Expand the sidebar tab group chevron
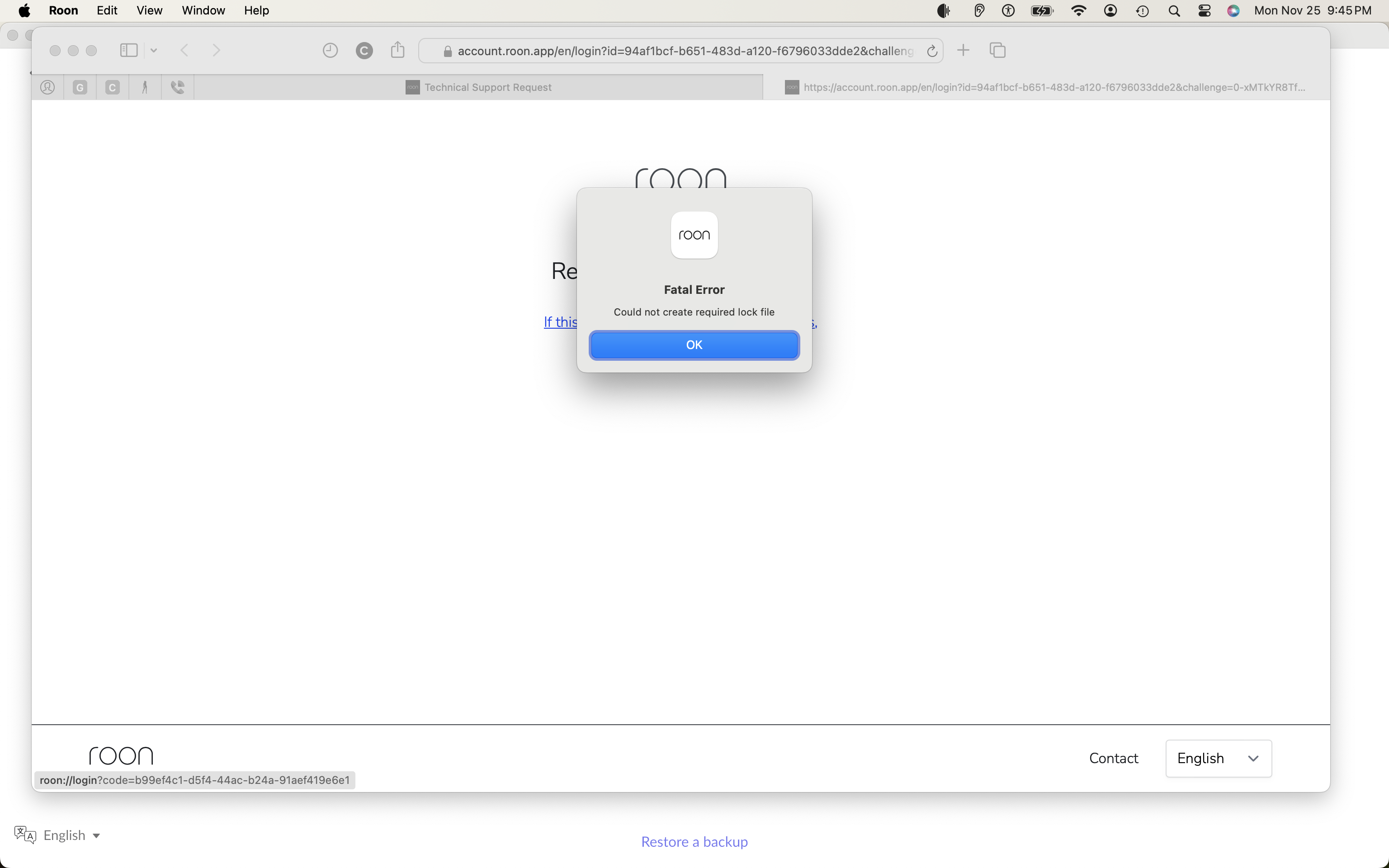The image size is (1389, 868). pos(154,51)
